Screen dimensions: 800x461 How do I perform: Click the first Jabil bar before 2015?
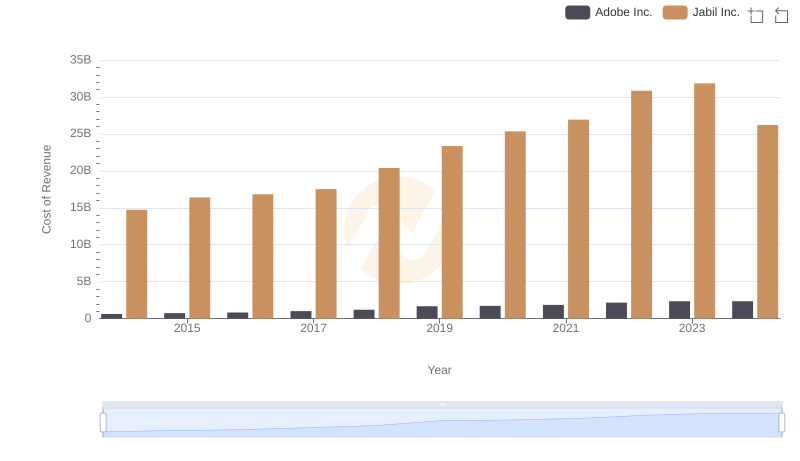tap(137, 264)
